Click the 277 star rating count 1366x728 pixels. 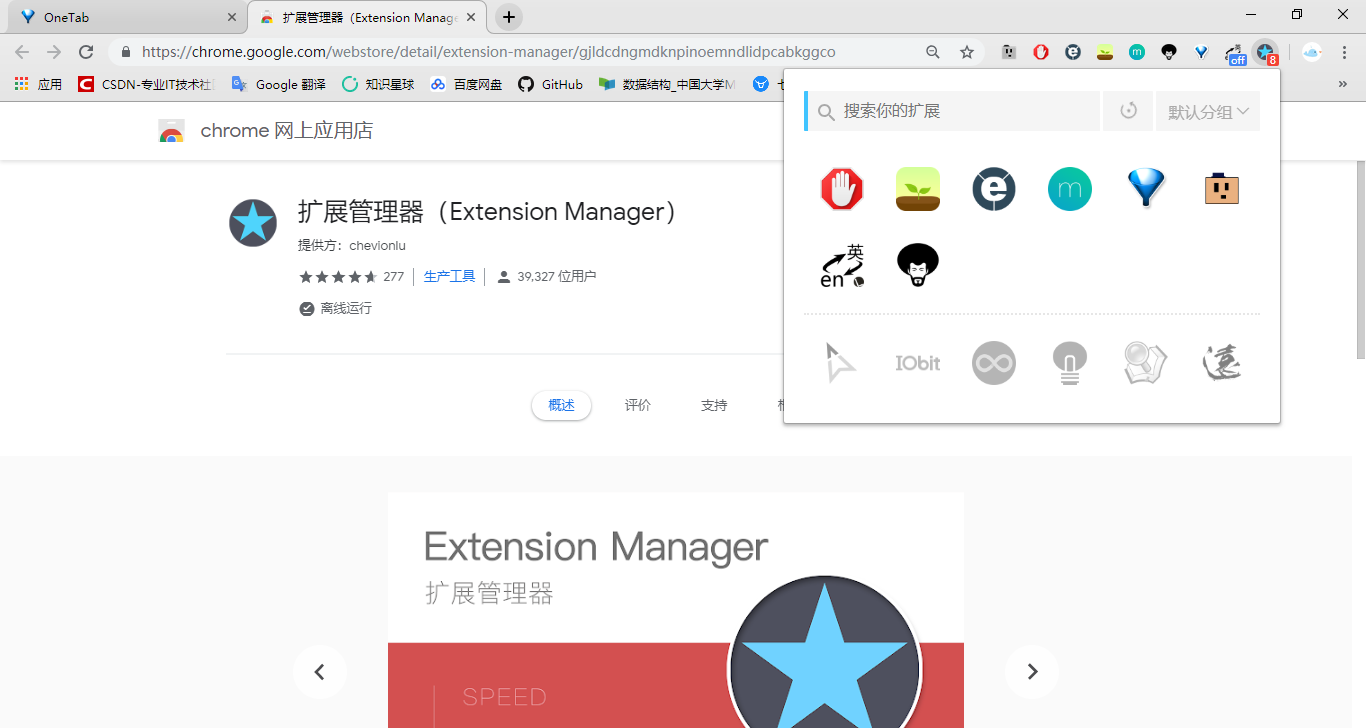pos(393,276)
